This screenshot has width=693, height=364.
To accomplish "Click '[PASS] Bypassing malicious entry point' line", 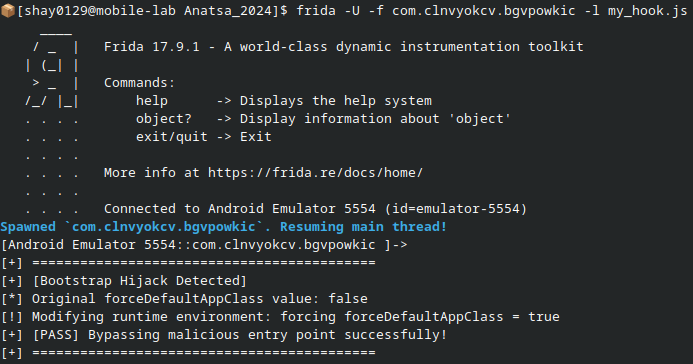I will [224, 335].
